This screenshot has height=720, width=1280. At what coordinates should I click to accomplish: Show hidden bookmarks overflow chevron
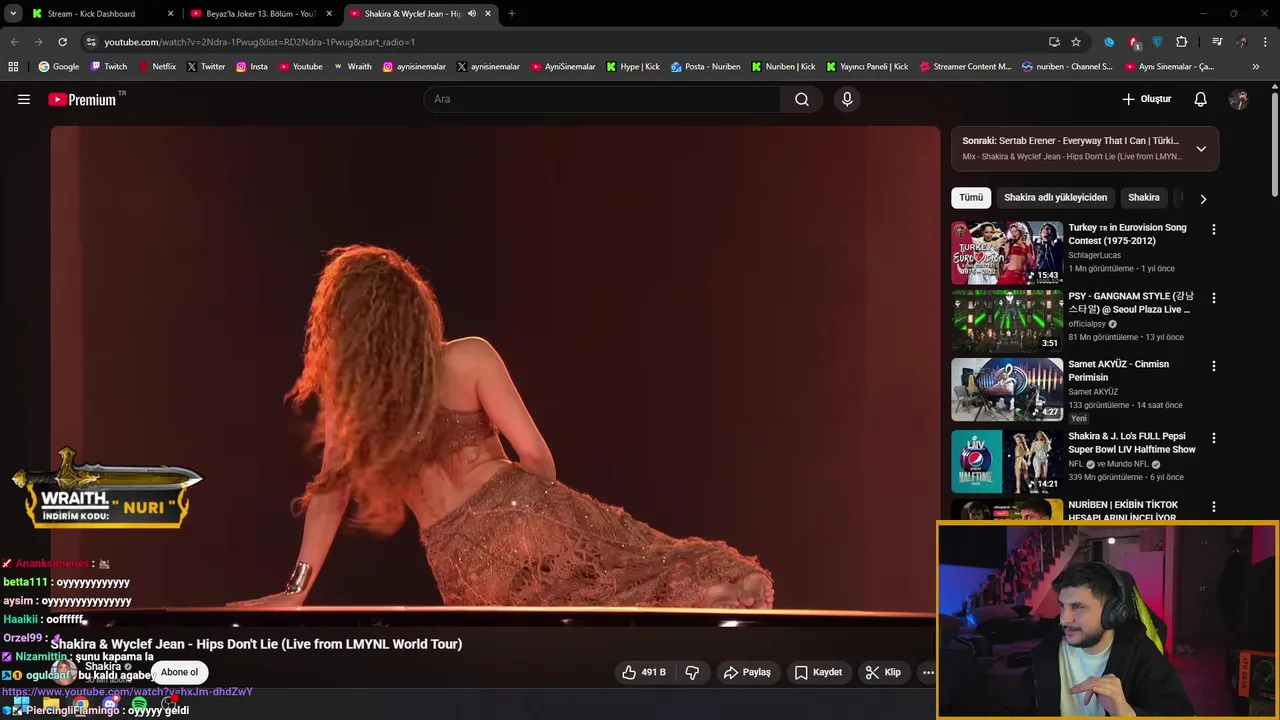coord(1256,67)
